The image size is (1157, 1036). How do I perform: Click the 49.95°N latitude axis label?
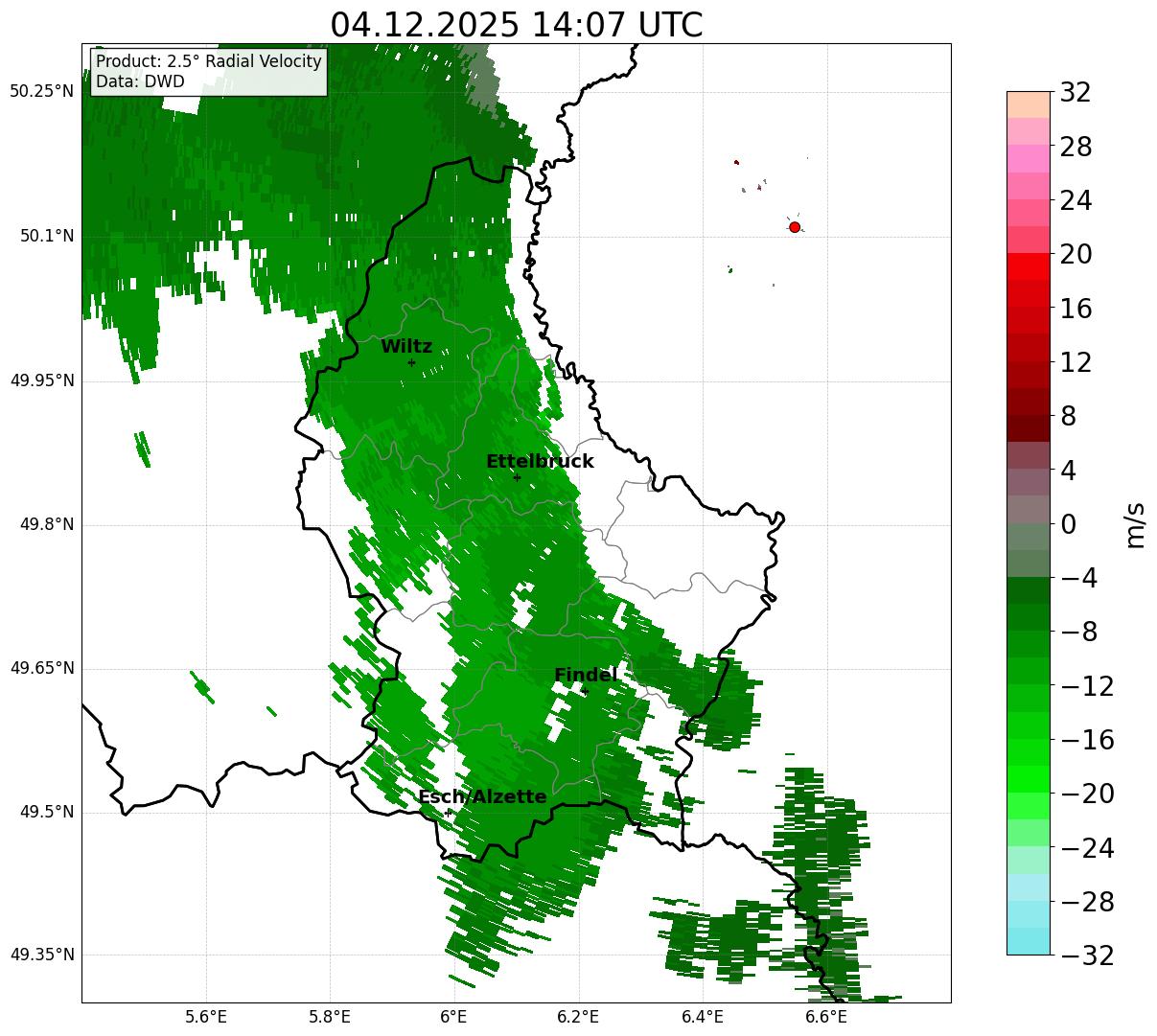(42, 380)
